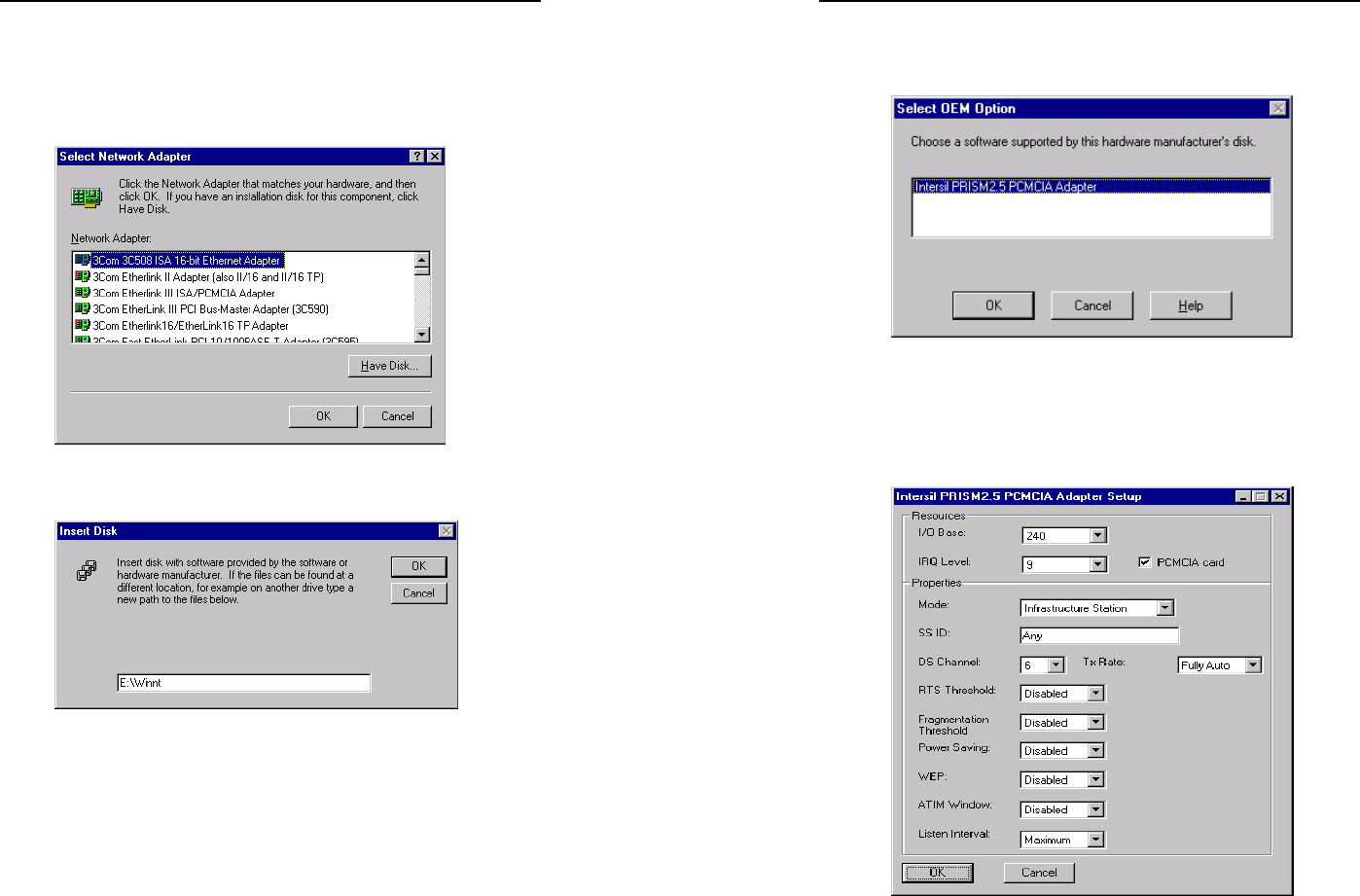Select Intersil PRISM2.5 PCMCIA Adapter in OEM list
Screen dimensions: 1360x896
point(1092,187)
